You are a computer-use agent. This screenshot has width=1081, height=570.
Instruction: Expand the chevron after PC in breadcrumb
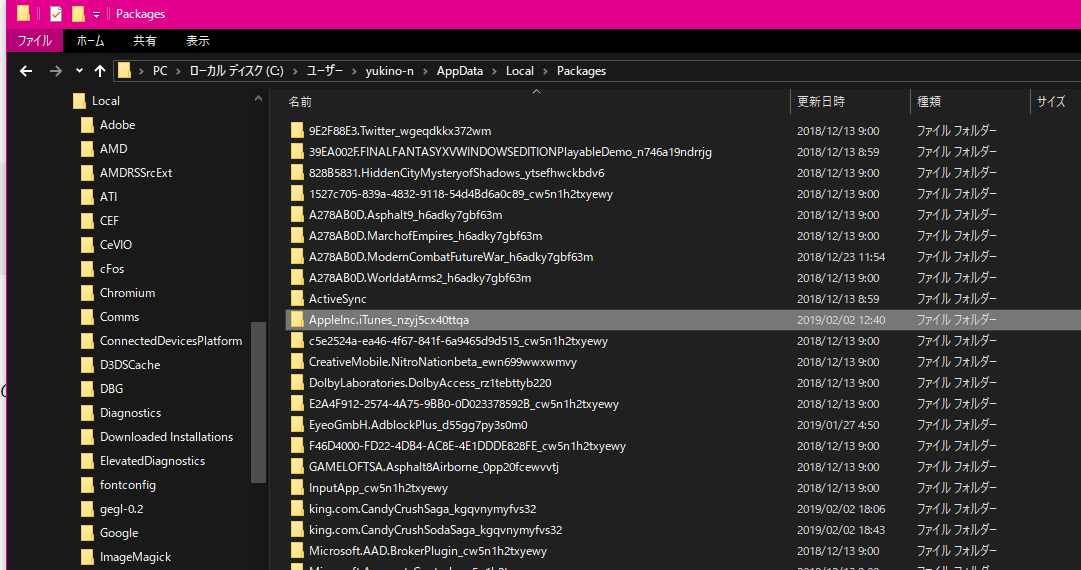(178, 71)
